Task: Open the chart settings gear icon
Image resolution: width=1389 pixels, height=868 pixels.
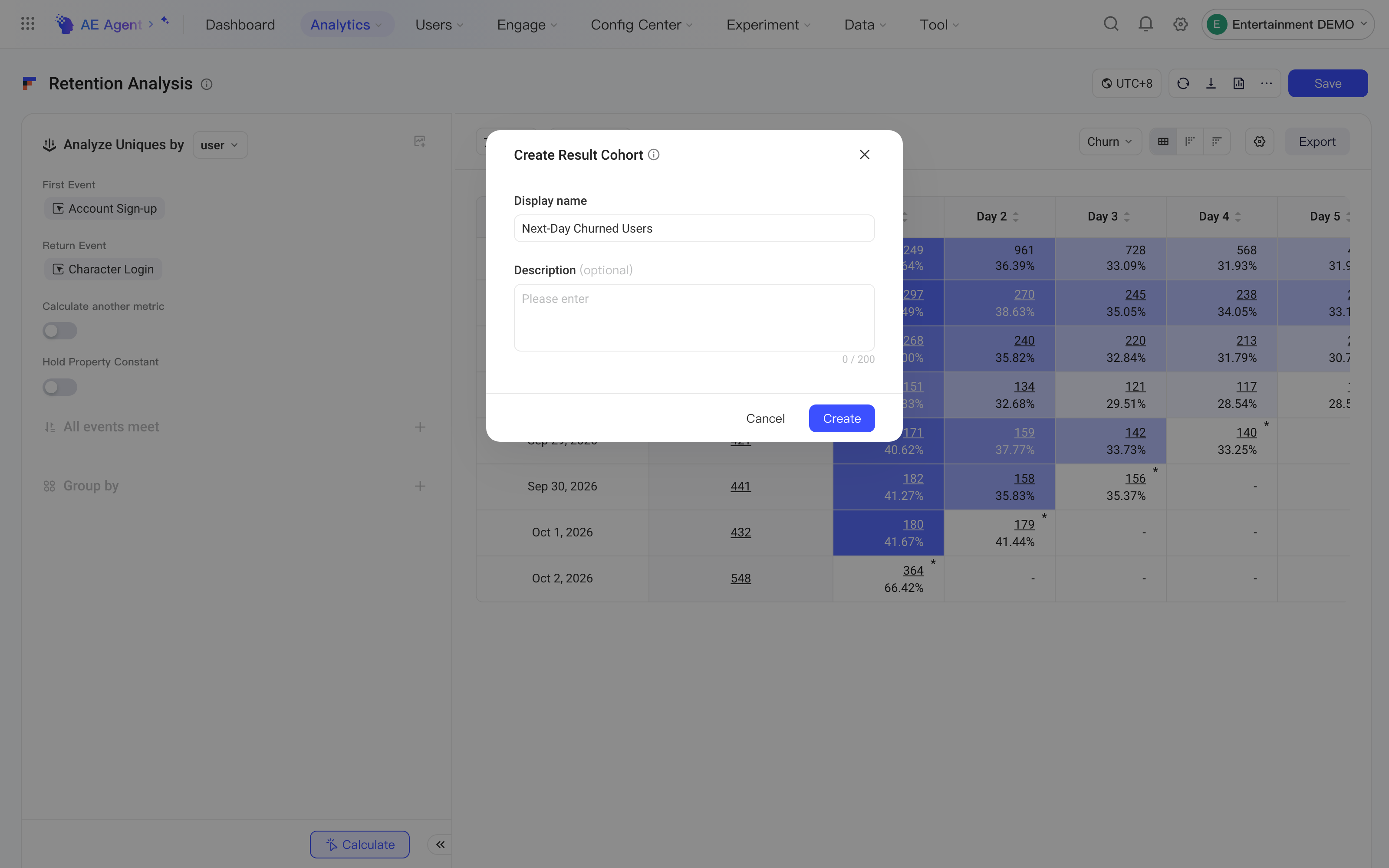Action: [x=1259, y=141]
